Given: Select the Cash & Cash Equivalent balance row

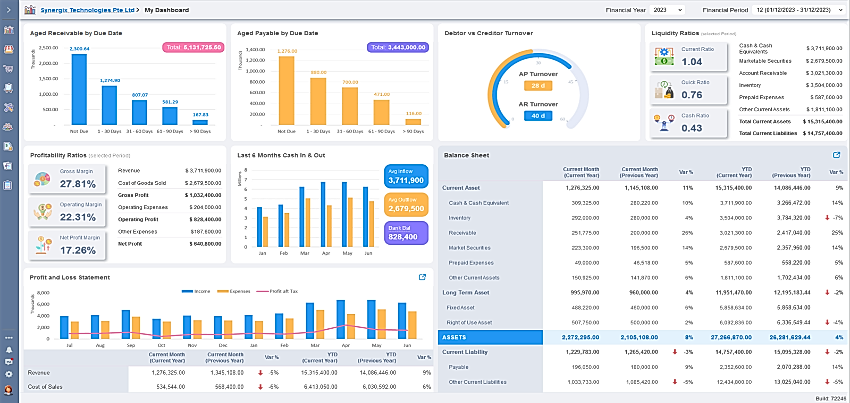Looking at the screenshot, I should 643,203.
